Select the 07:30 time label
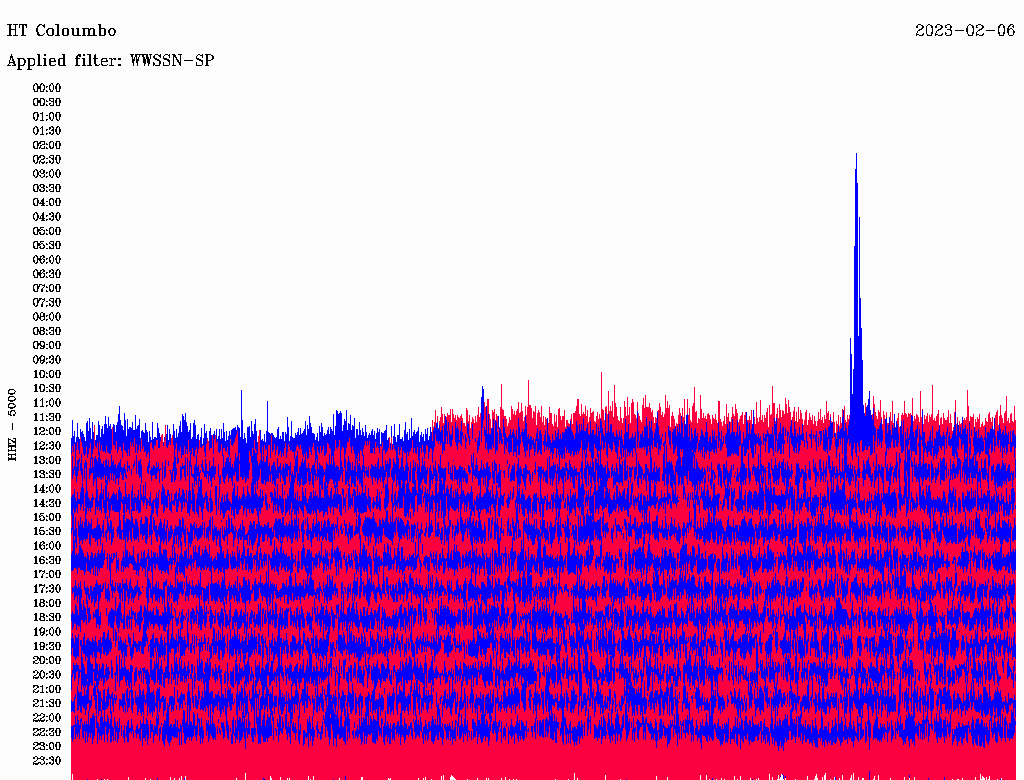The width and height of the screenshot is (1024, 780). (47, 302)
